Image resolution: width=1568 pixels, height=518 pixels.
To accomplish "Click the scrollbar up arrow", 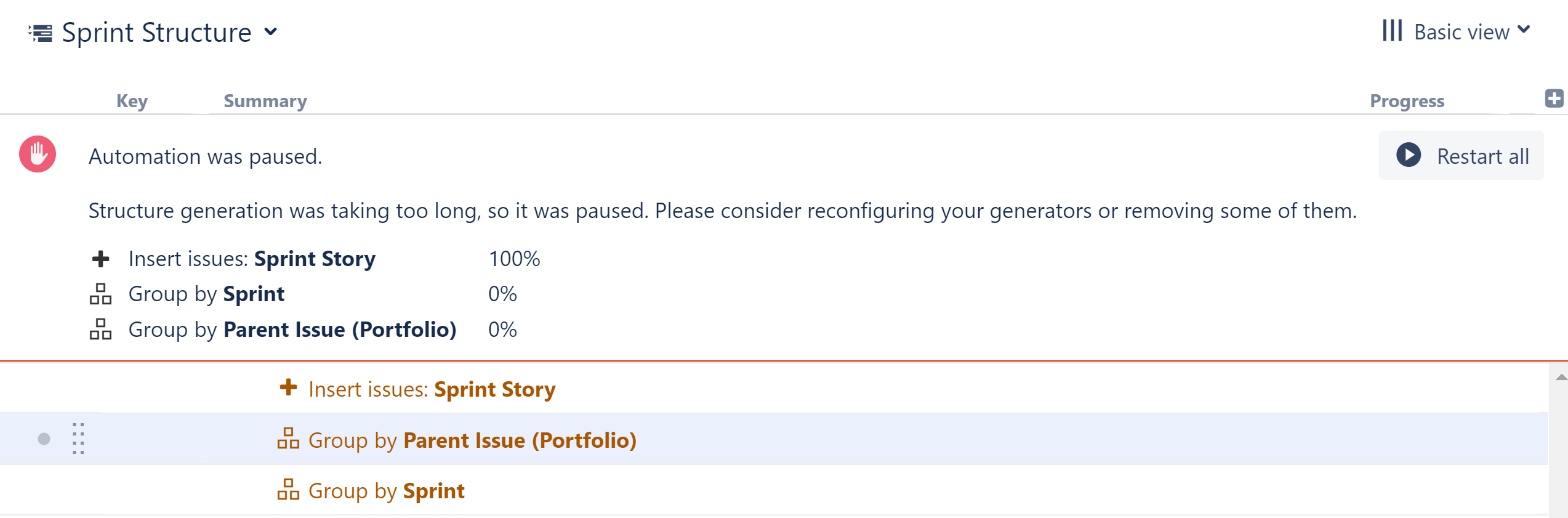I will [1561, 377].
